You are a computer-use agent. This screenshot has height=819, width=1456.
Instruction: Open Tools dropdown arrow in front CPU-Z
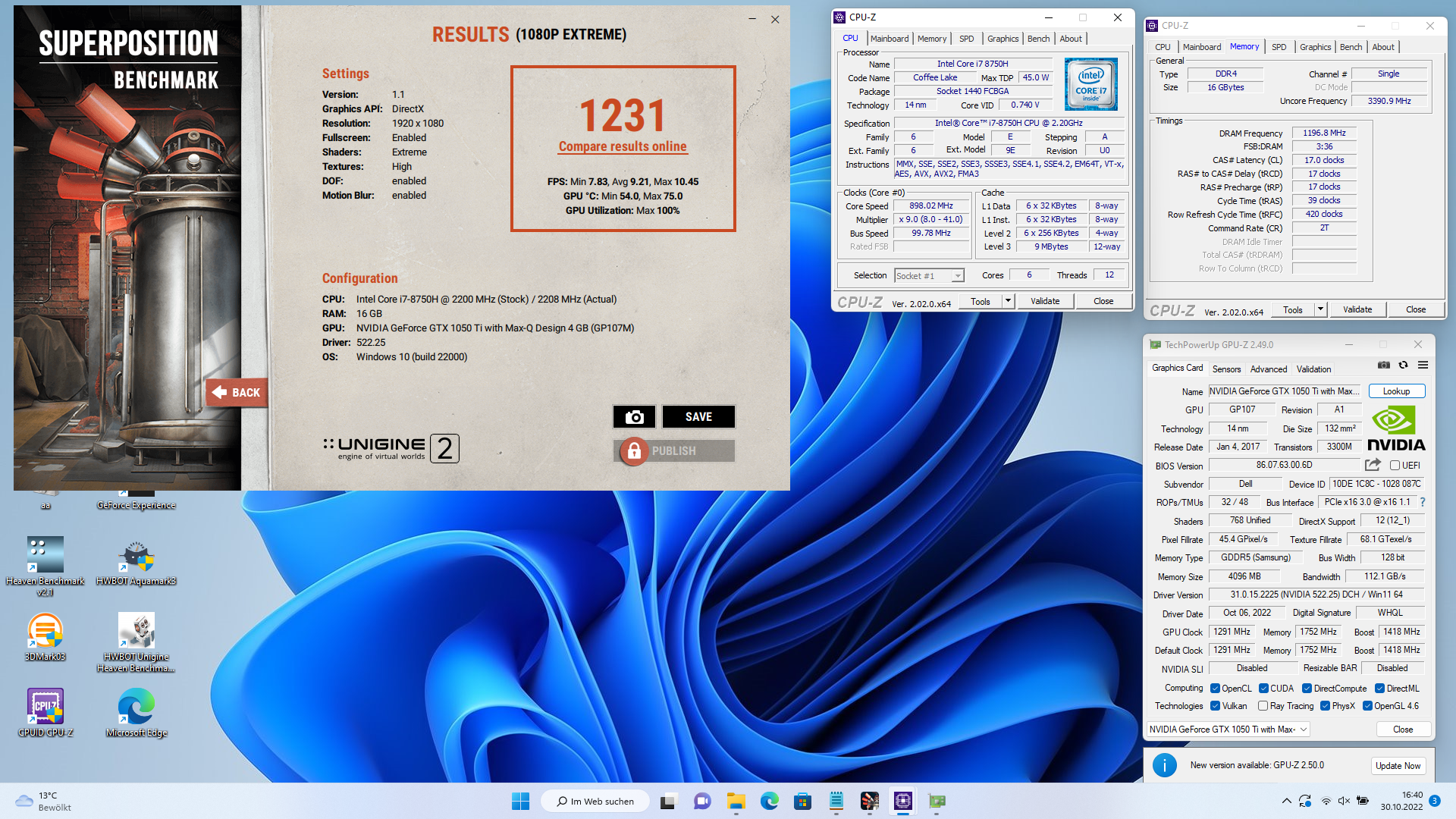tap(1008, 301)
